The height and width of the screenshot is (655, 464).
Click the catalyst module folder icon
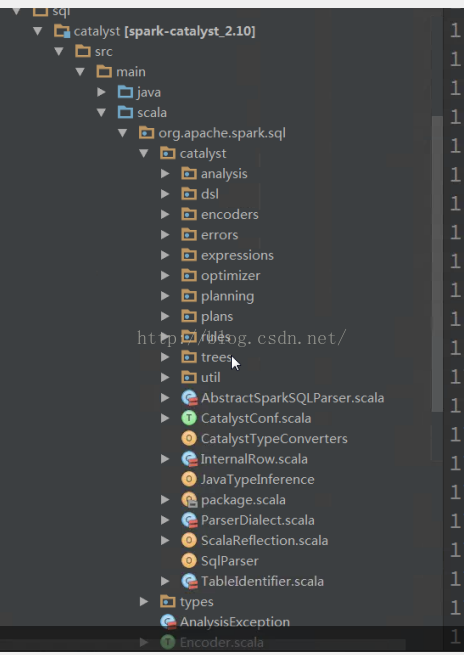coord(62,31)
